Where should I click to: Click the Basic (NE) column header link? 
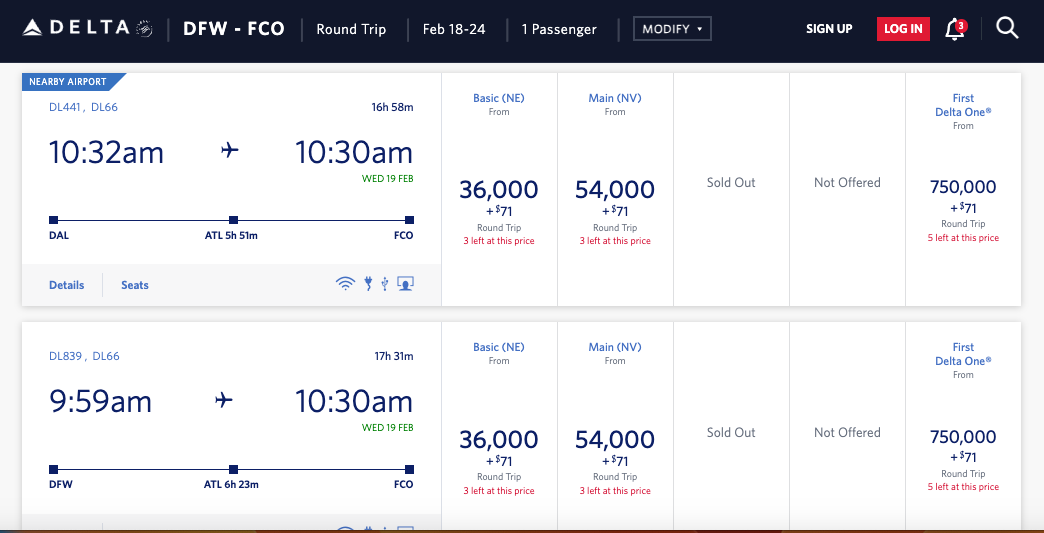[x=499, y=97]
